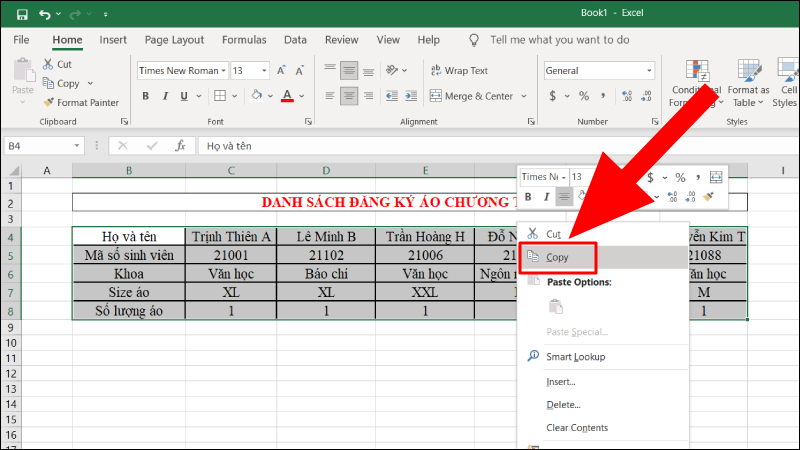The image size is (800, 450).
Task: Toggle Bold in the ribbon
Action: [146, 96]
